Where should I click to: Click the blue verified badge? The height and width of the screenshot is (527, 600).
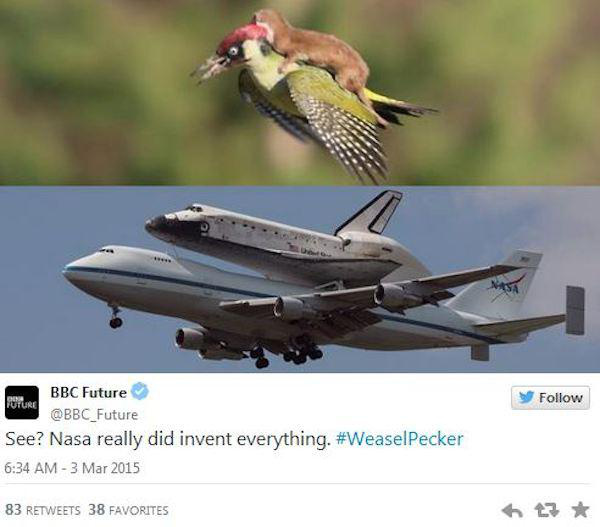(140, 391)
